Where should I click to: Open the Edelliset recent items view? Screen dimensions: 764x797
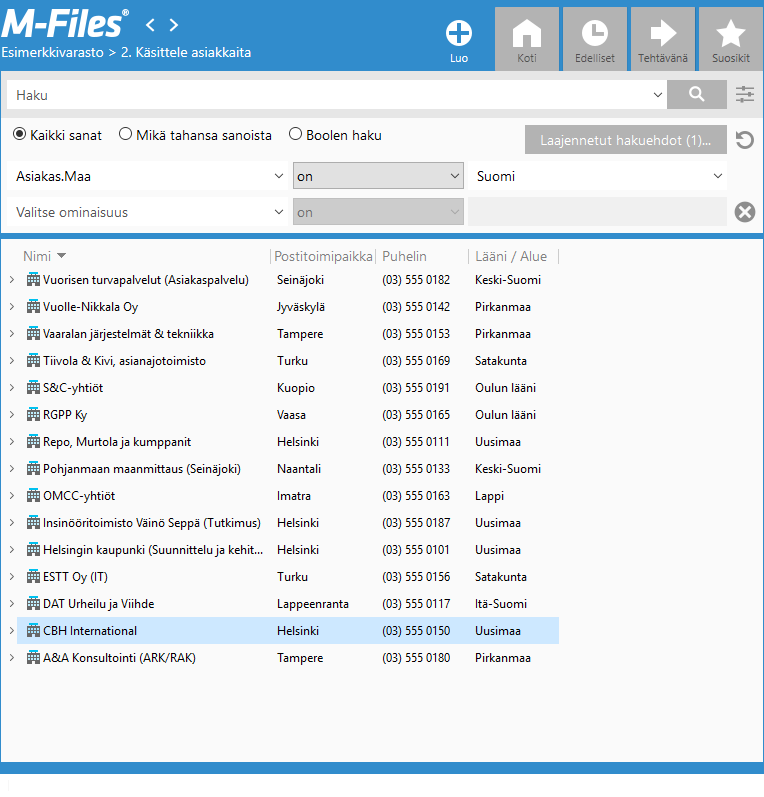coord(594,39)
